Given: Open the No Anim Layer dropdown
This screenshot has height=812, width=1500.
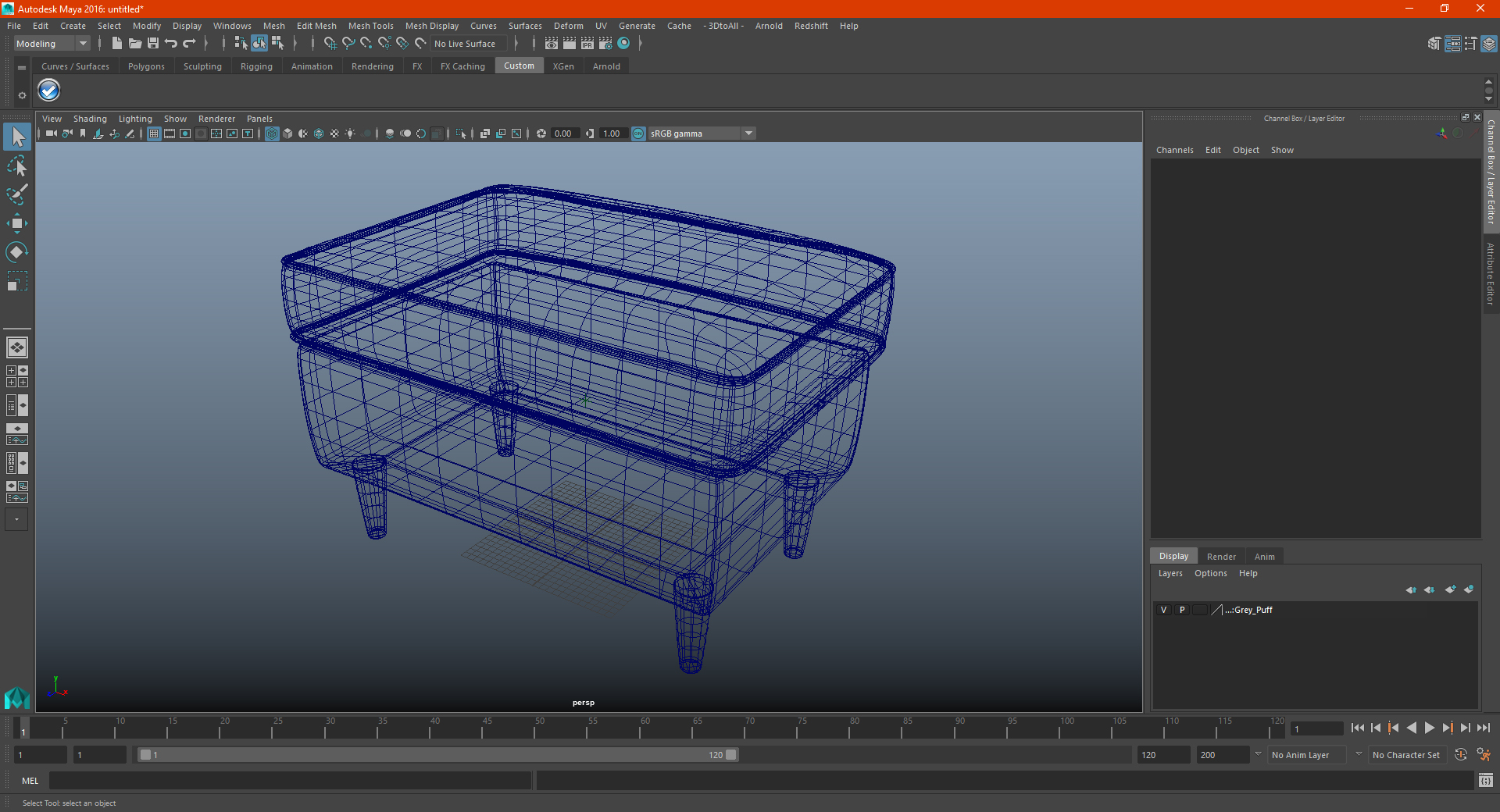Looking at the screenshot, I should pyautogui.click(x=1307, y=755).
